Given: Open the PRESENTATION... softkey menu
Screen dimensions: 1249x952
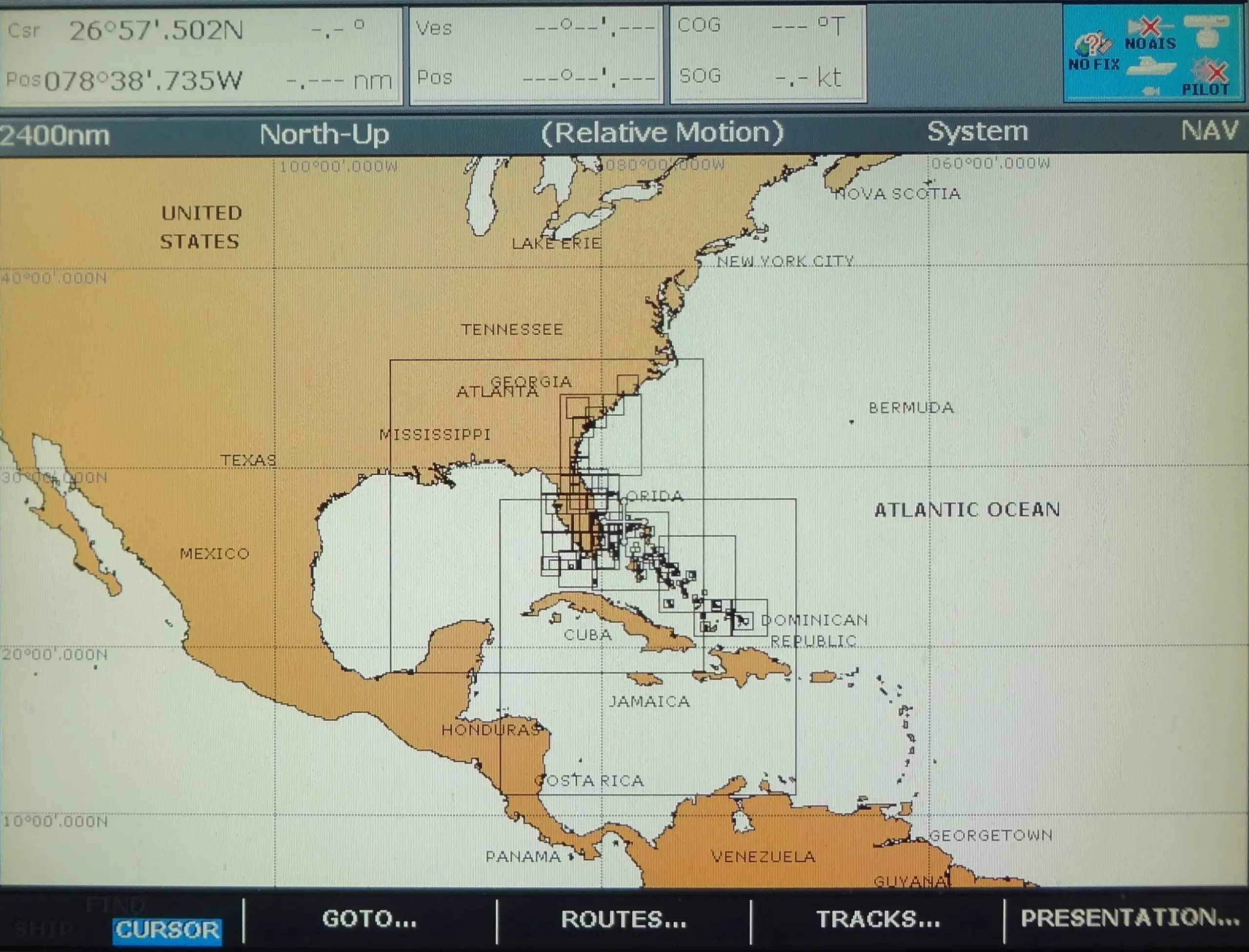Looking at the screenshot, I should (1128, 918).
